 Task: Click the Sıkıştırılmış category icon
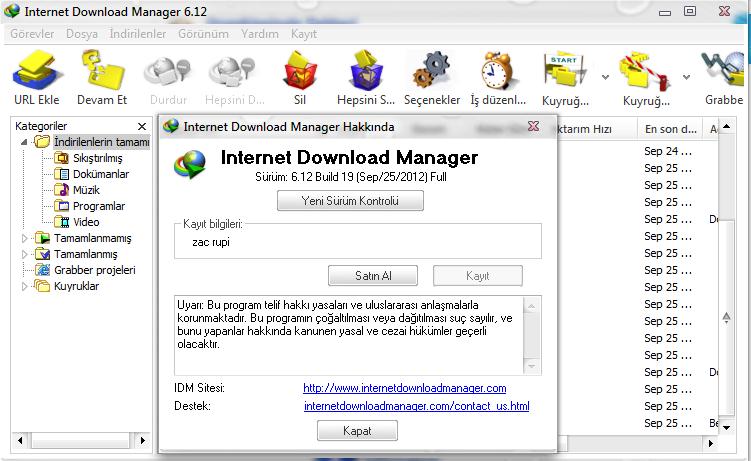61,157
